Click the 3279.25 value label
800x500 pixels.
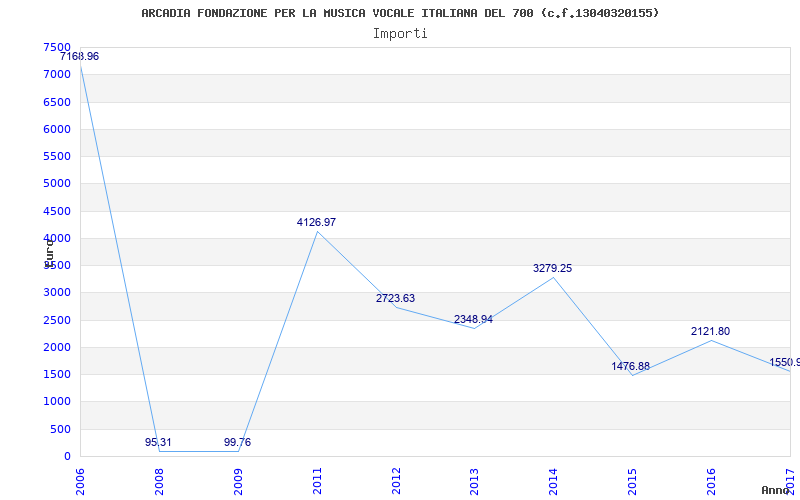pyautogui.click(x=553, y=268)
